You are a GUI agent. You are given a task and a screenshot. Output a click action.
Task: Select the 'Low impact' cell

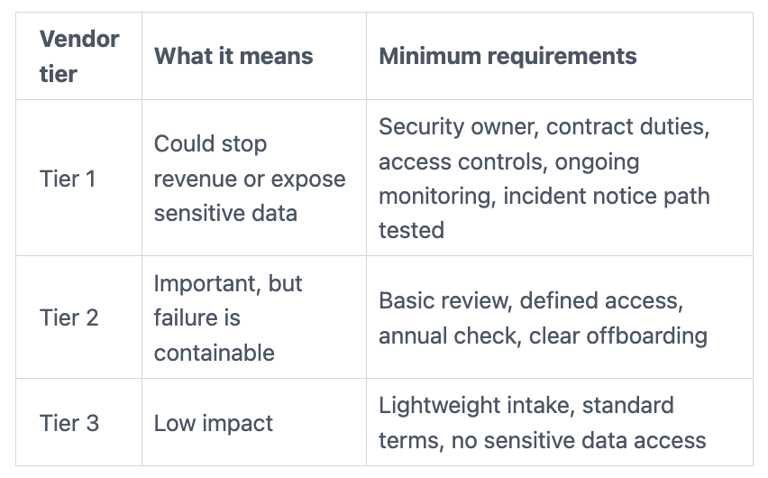point(213,423)
